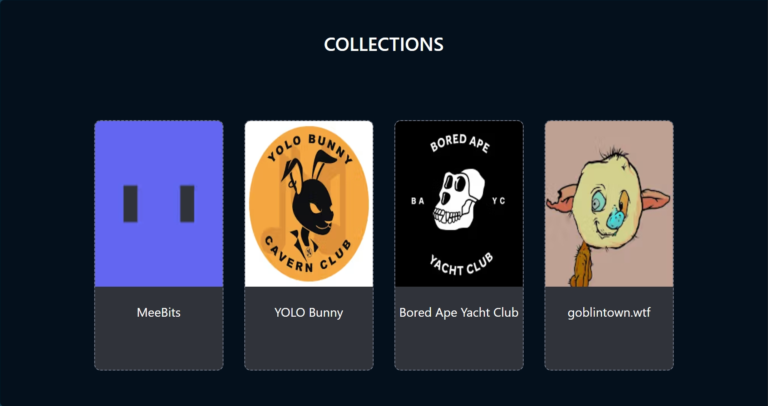
Task: Click the goblintown.wtf collection name
Action: point(609,312)
